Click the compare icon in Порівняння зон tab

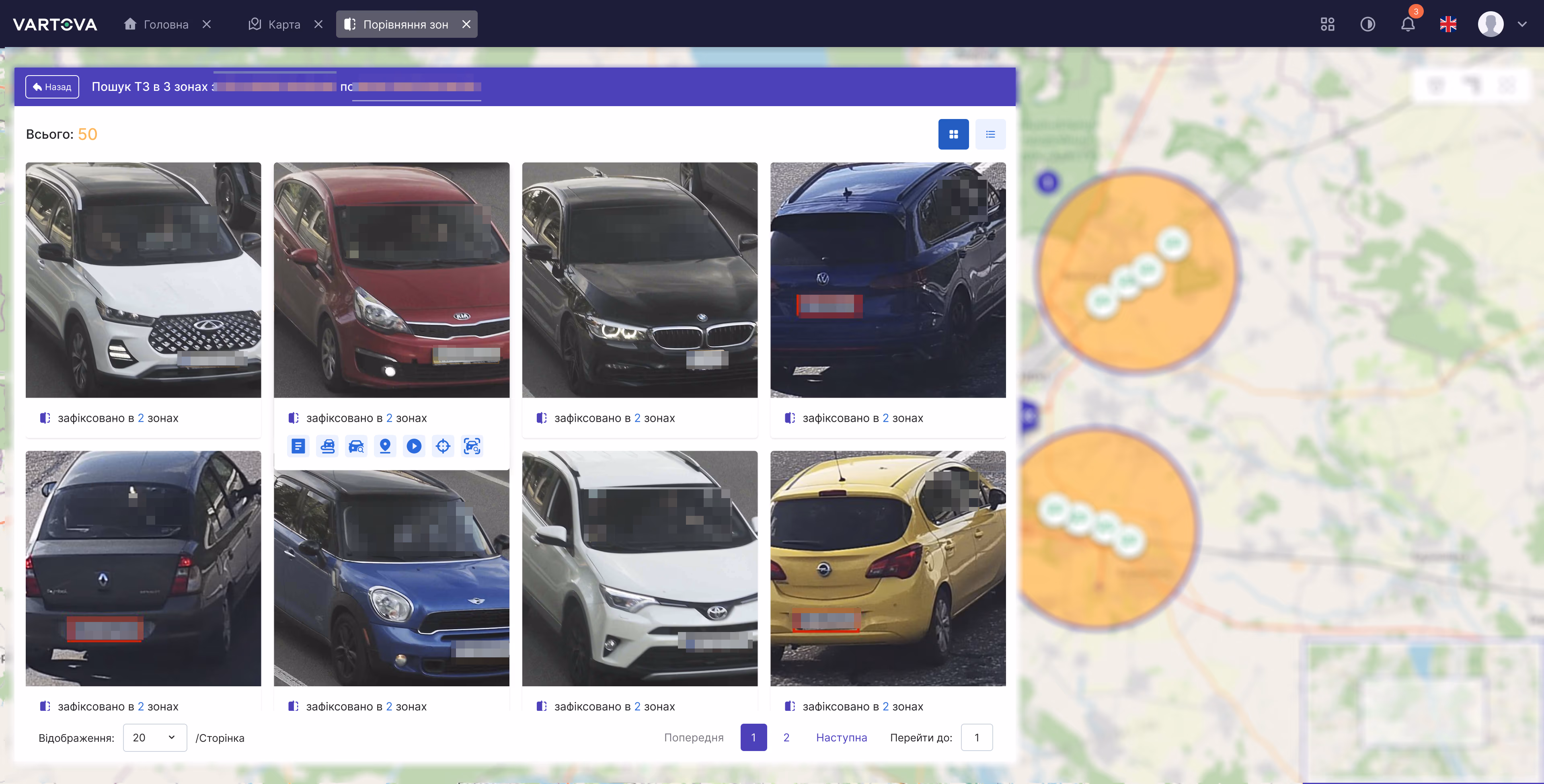[x=350, y=24]
